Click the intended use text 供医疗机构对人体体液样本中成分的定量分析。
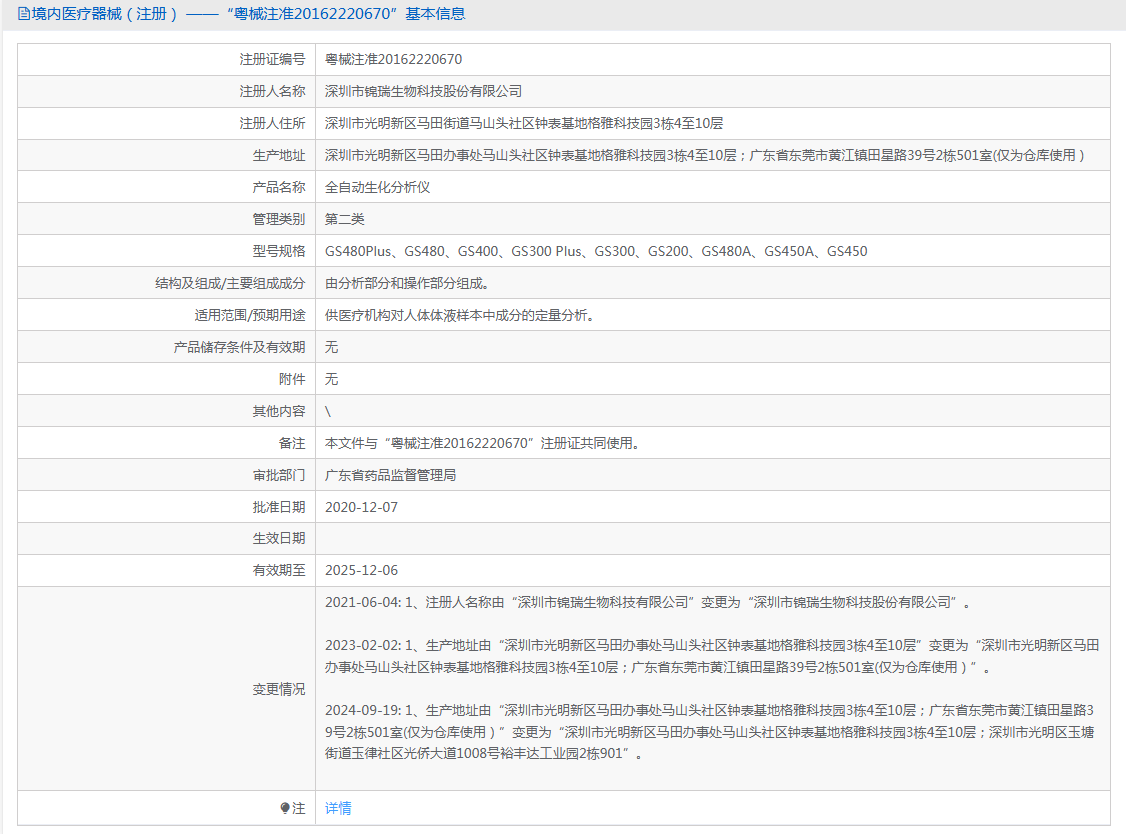The image size is (1126, 834). 460,315
